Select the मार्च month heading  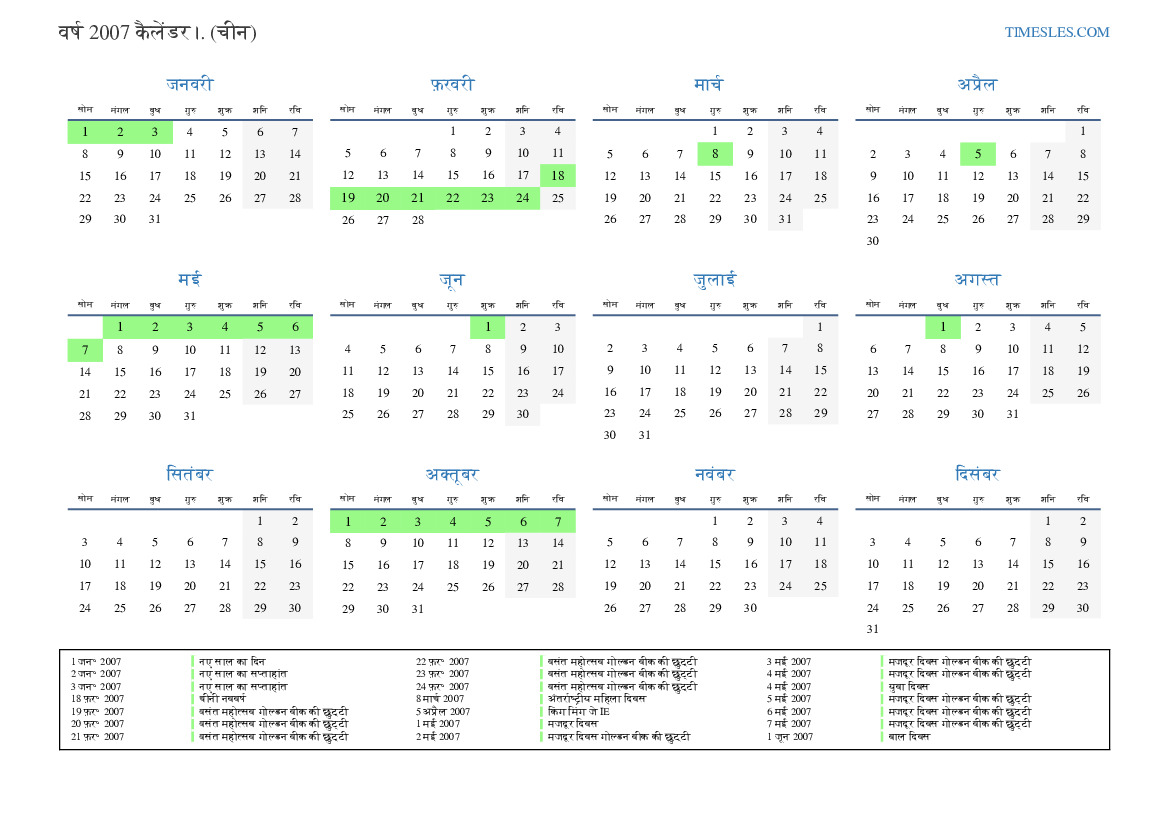point(708,84)
